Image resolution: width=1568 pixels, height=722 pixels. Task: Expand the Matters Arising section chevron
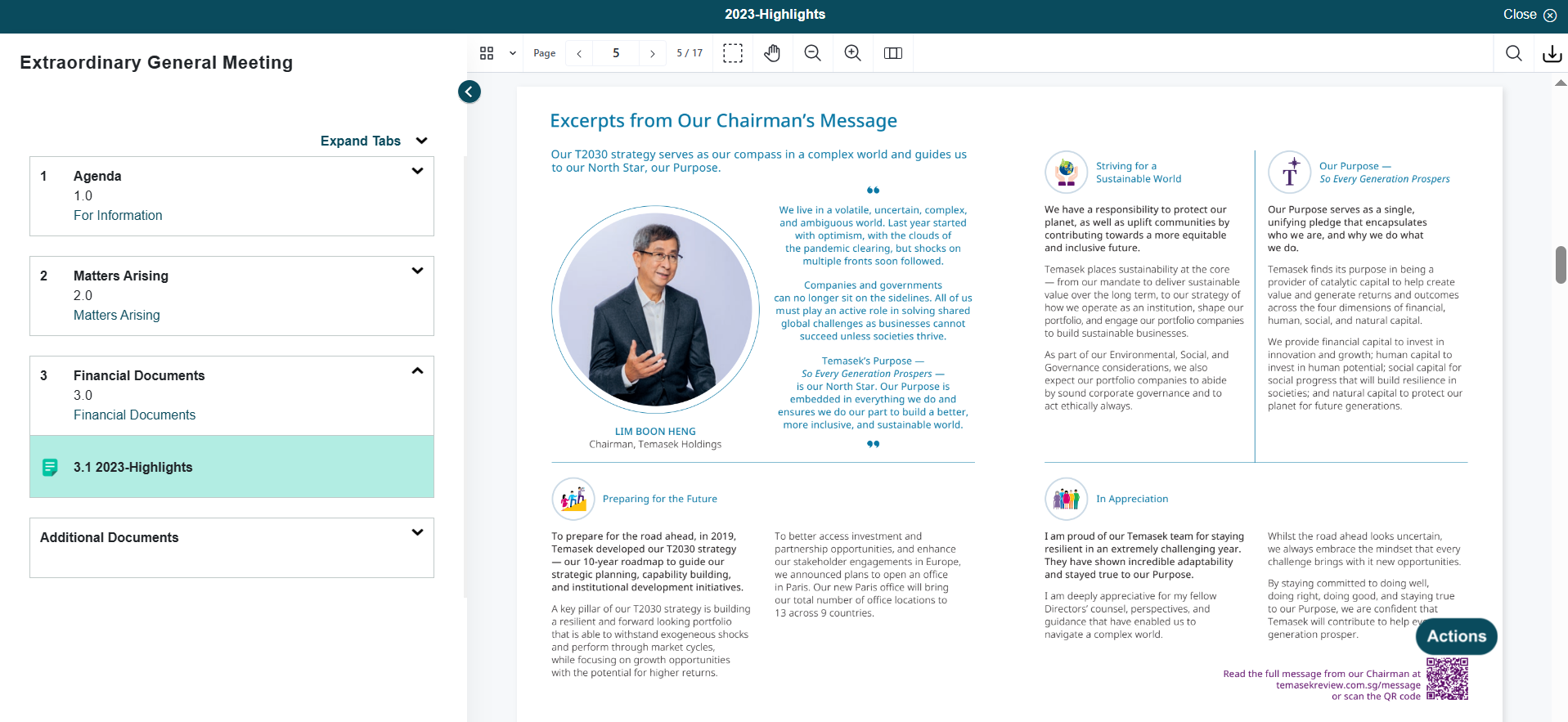point(417,271)
